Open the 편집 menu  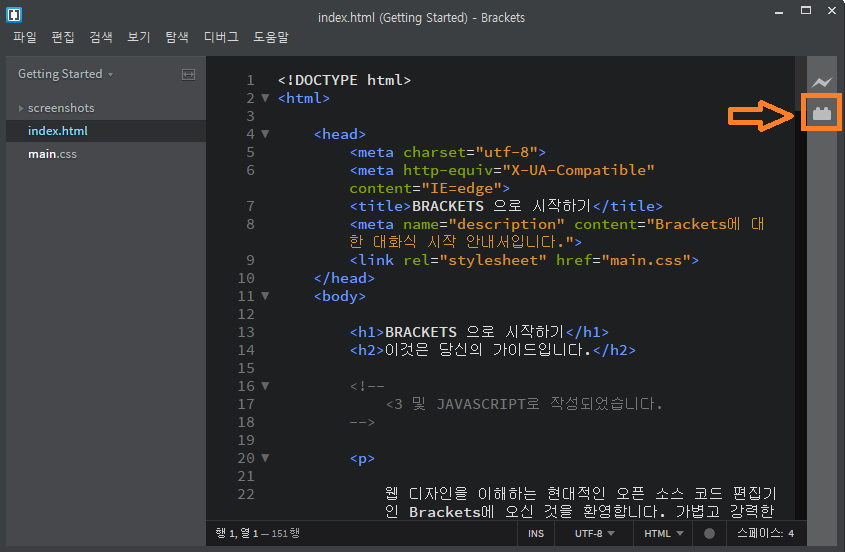[x=63, y=37]
